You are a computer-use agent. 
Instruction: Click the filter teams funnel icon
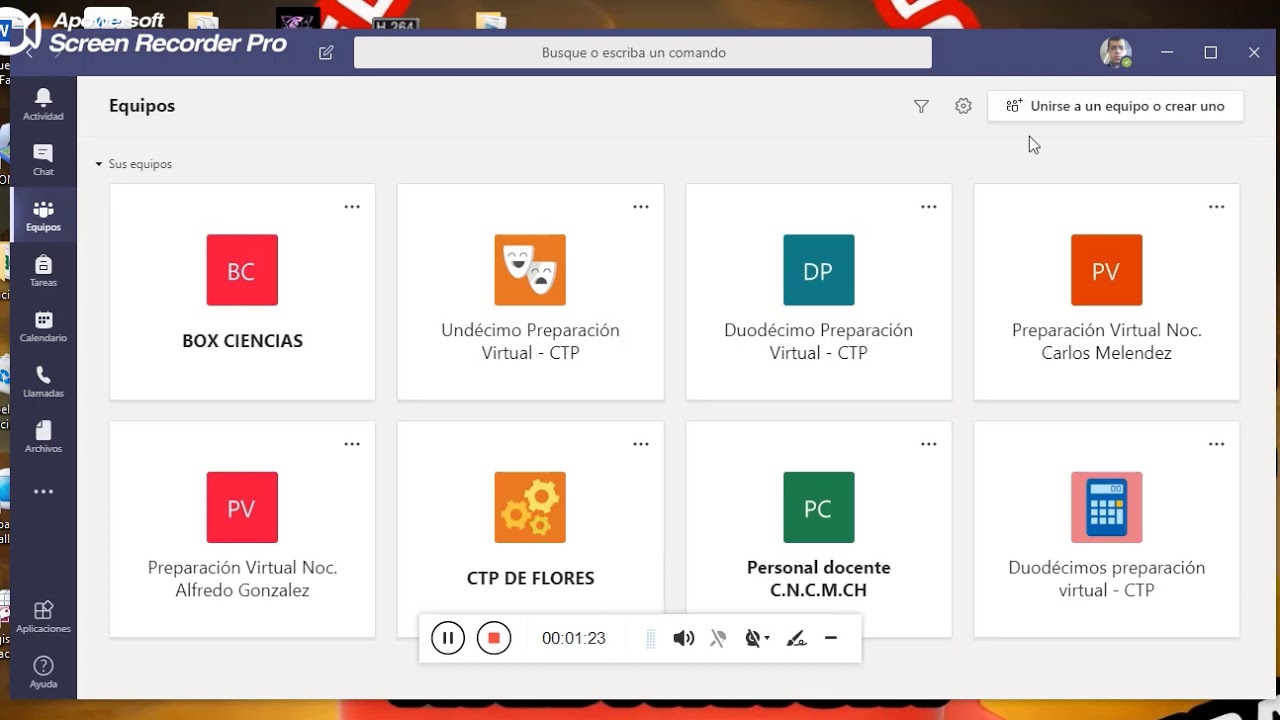pyautogui.click(x=921, y=106)
